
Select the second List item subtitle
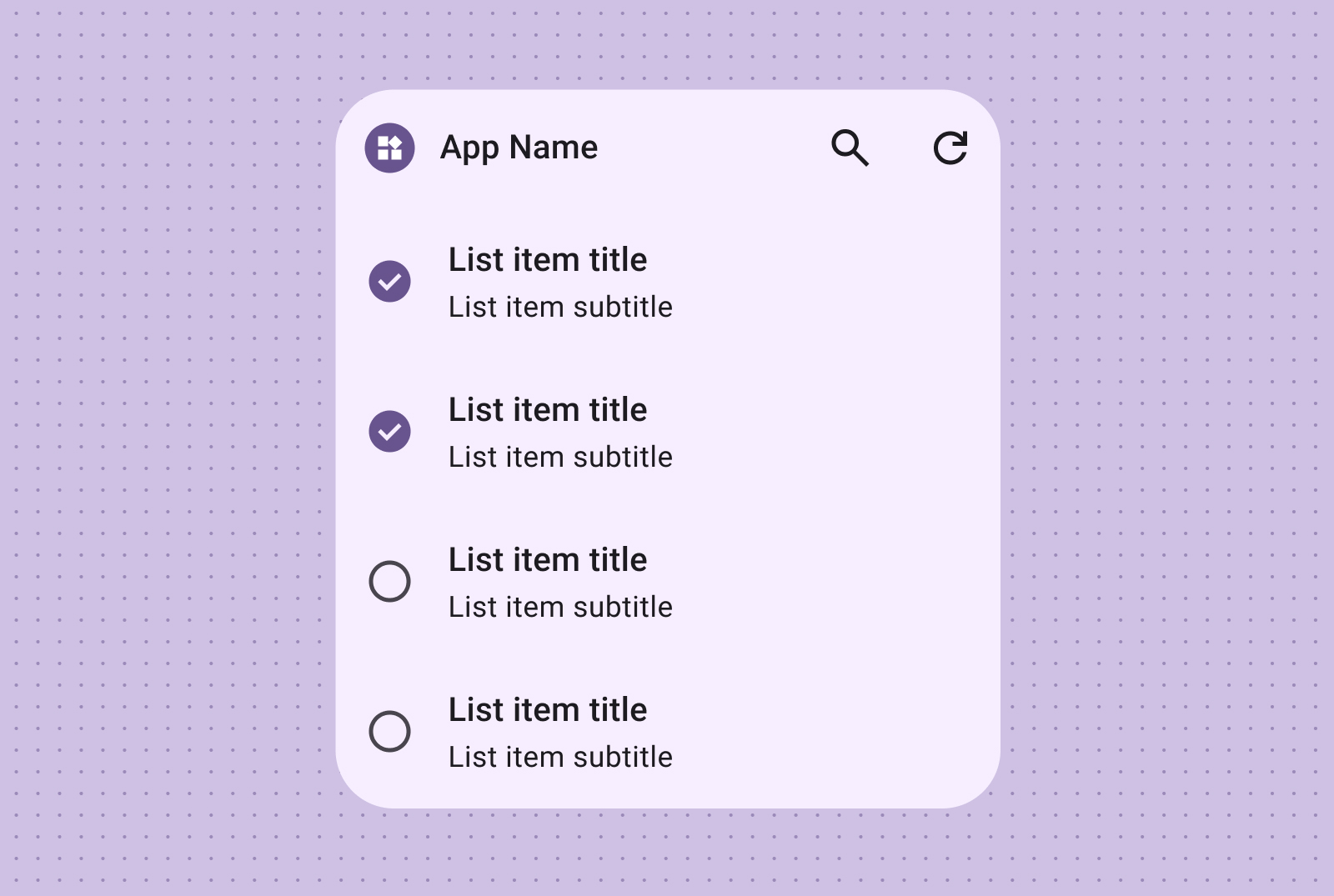point(560,458)
